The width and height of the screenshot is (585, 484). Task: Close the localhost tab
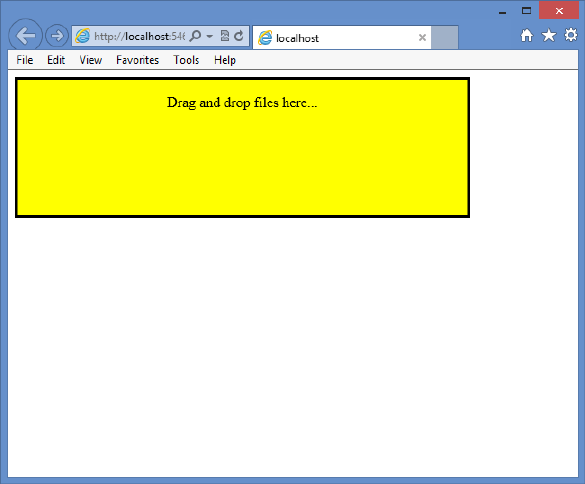[x=422, y=37]
